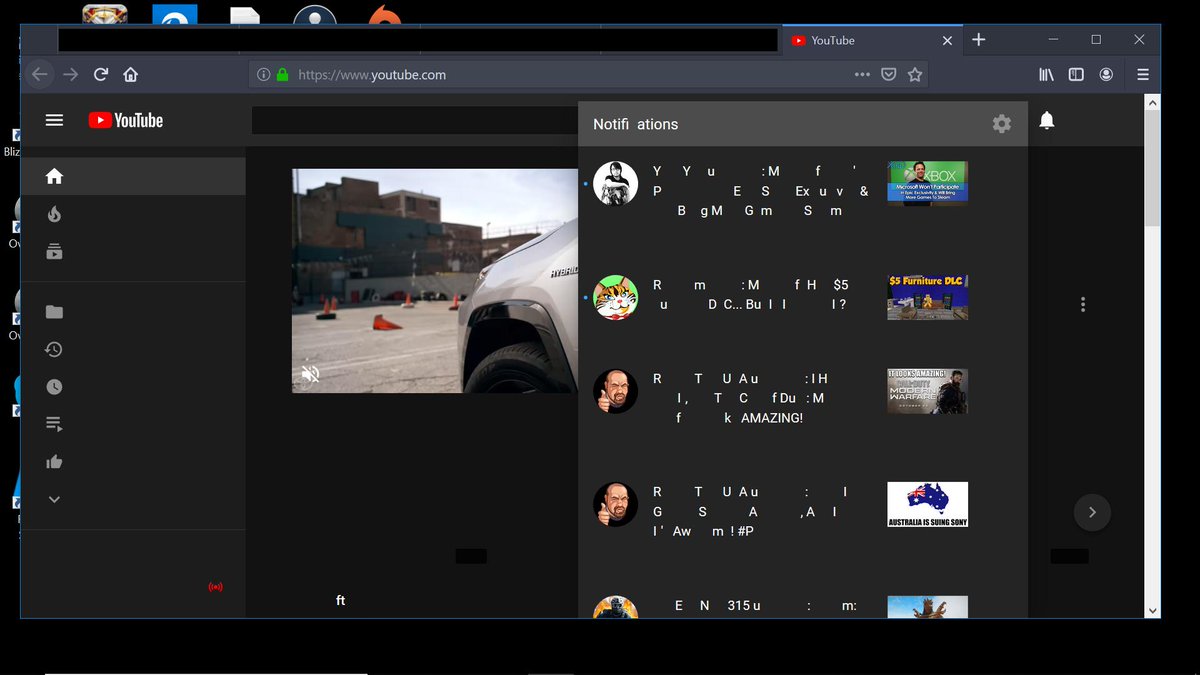Screen dimensions: 1200x675
Task: Open Library folder icon in sidebar
Action: pos(54,312)
